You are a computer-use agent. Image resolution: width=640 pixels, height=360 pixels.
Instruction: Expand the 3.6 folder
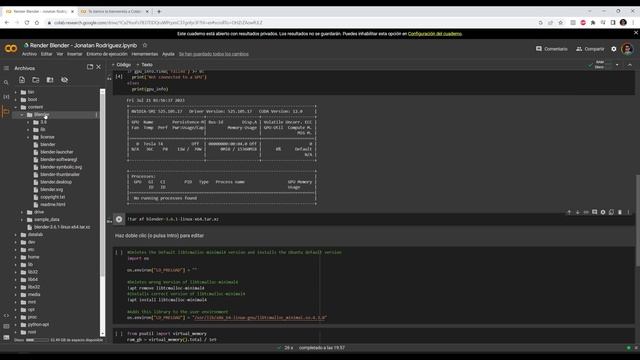(28, 122)
